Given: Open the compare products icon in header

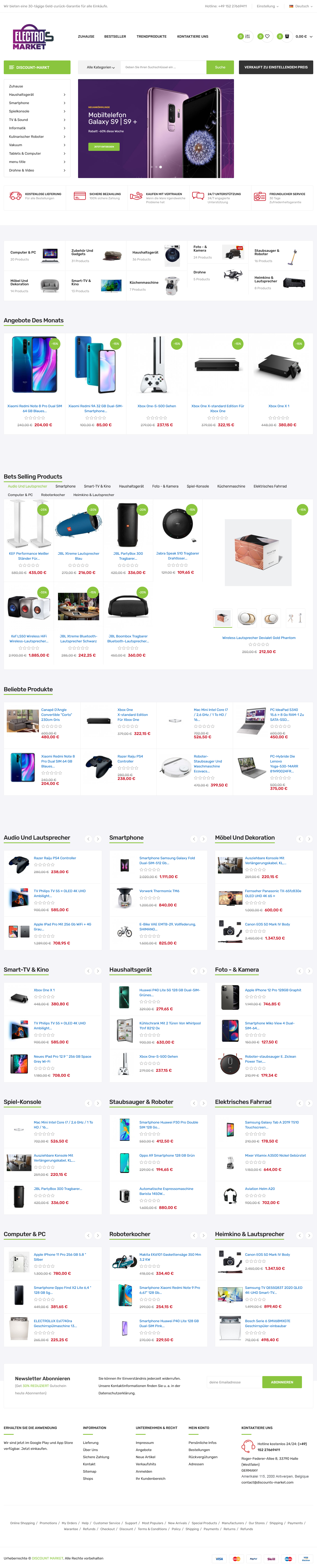Looking at the screenshot, I should coord(248,36).
